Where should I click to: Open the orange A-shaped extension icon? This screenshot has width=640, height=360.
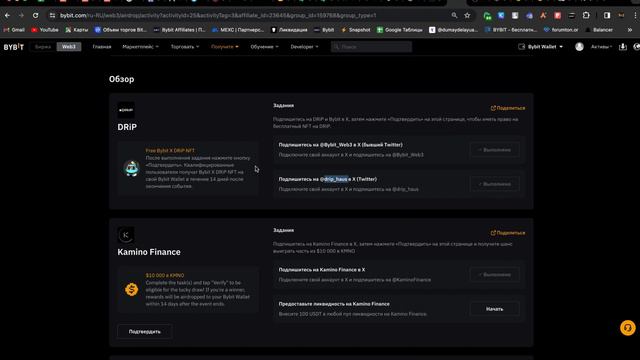(x=543, y=16)
